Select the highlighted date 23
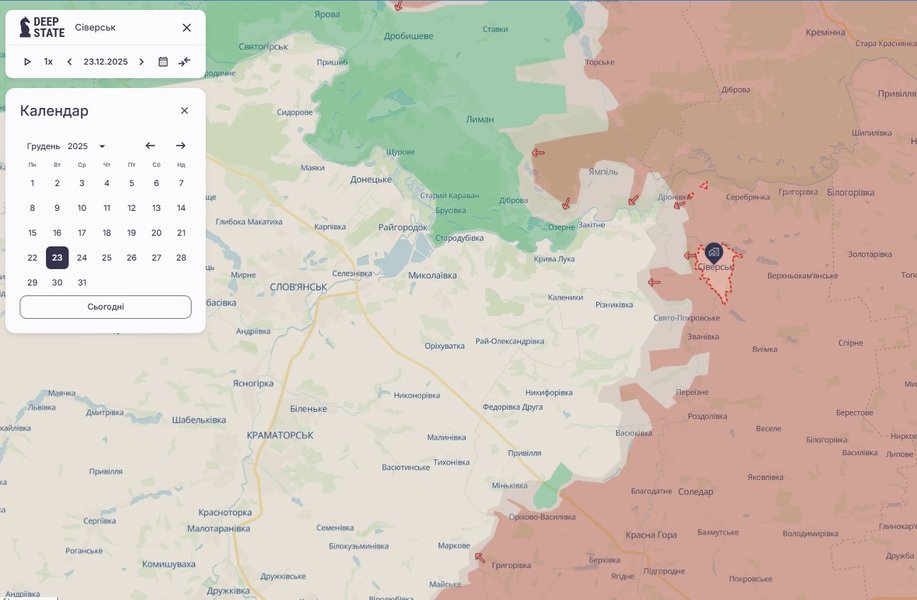The width and height of the screenshot is (917, 600). point(57,258)
